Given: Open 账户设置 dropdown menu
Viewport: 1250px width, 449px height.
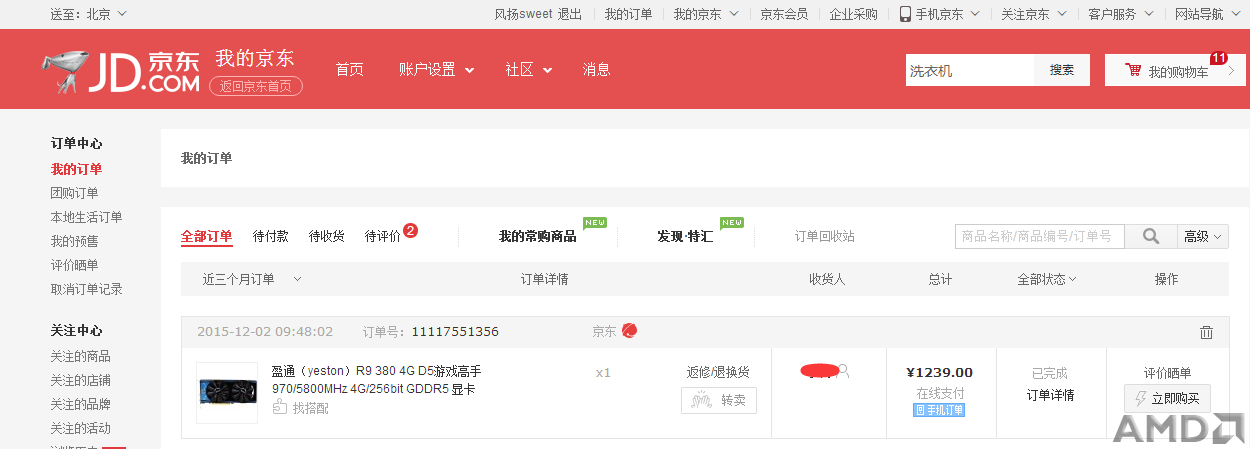Looking at the screenshot, I should point(436,70).
